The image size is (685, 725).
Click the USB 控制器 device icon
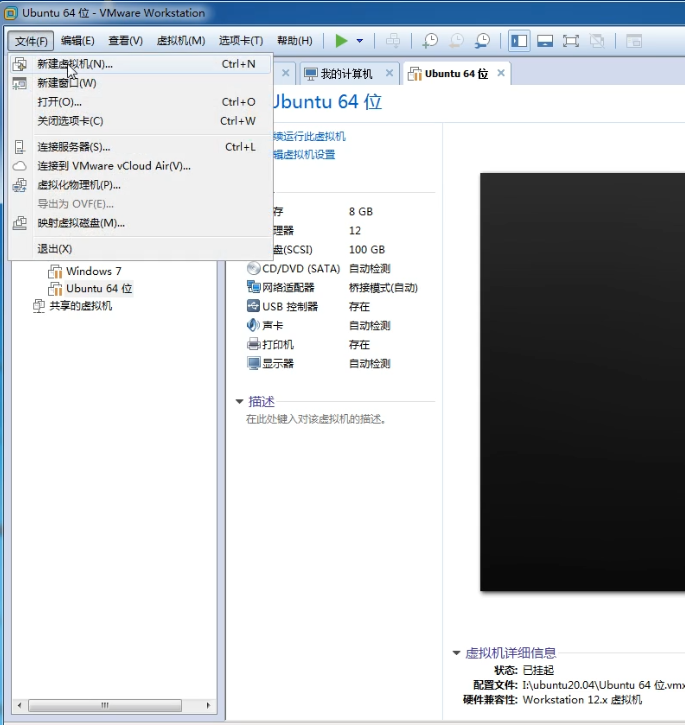[253, 306]
